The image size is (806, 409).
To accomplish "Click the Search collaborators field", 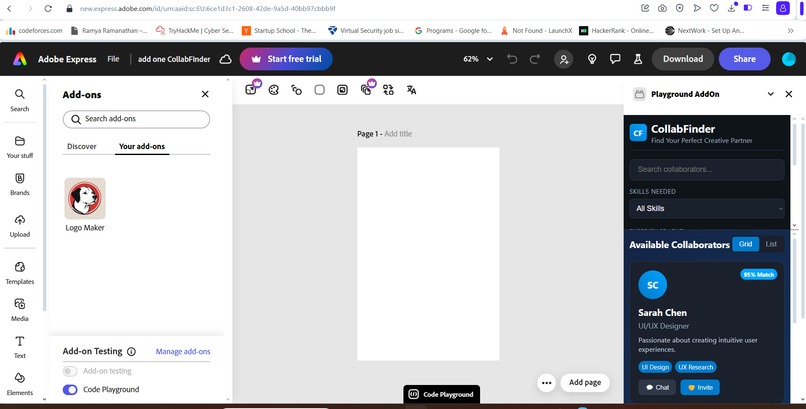I will point(707,169).
